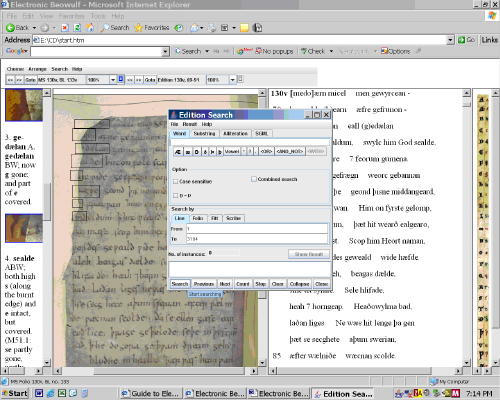Switch to the Alliteration tab
Screen dimensions: 500x400
tap(235, 133)
